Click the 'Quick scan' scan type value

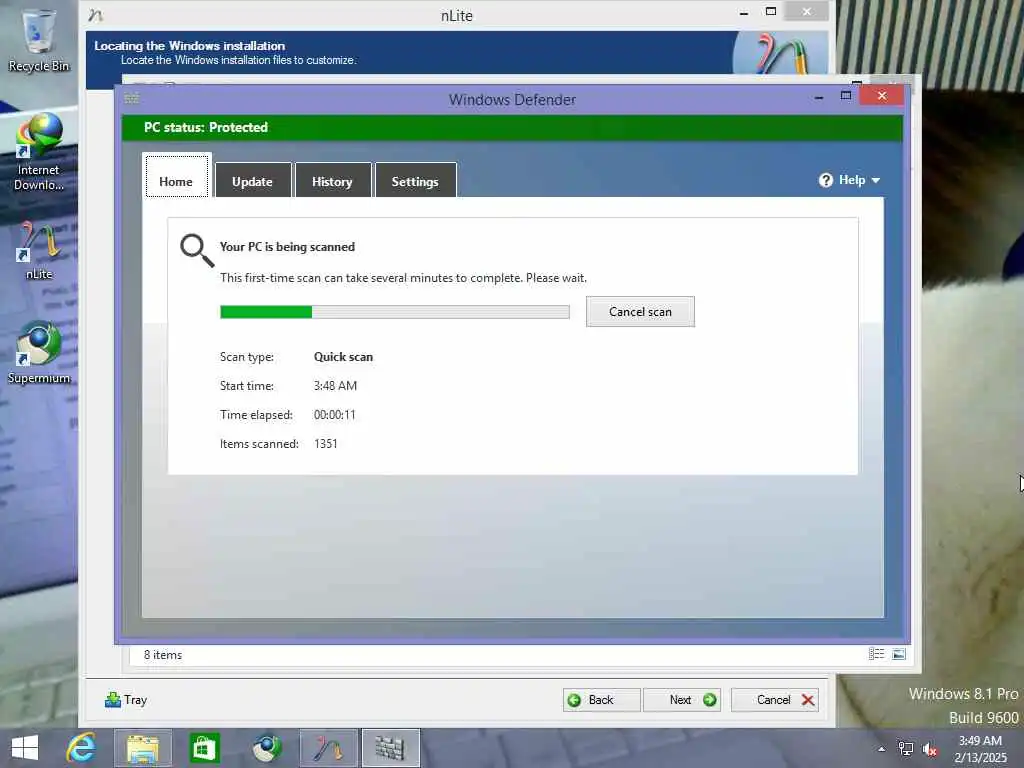tap(344, 357)
